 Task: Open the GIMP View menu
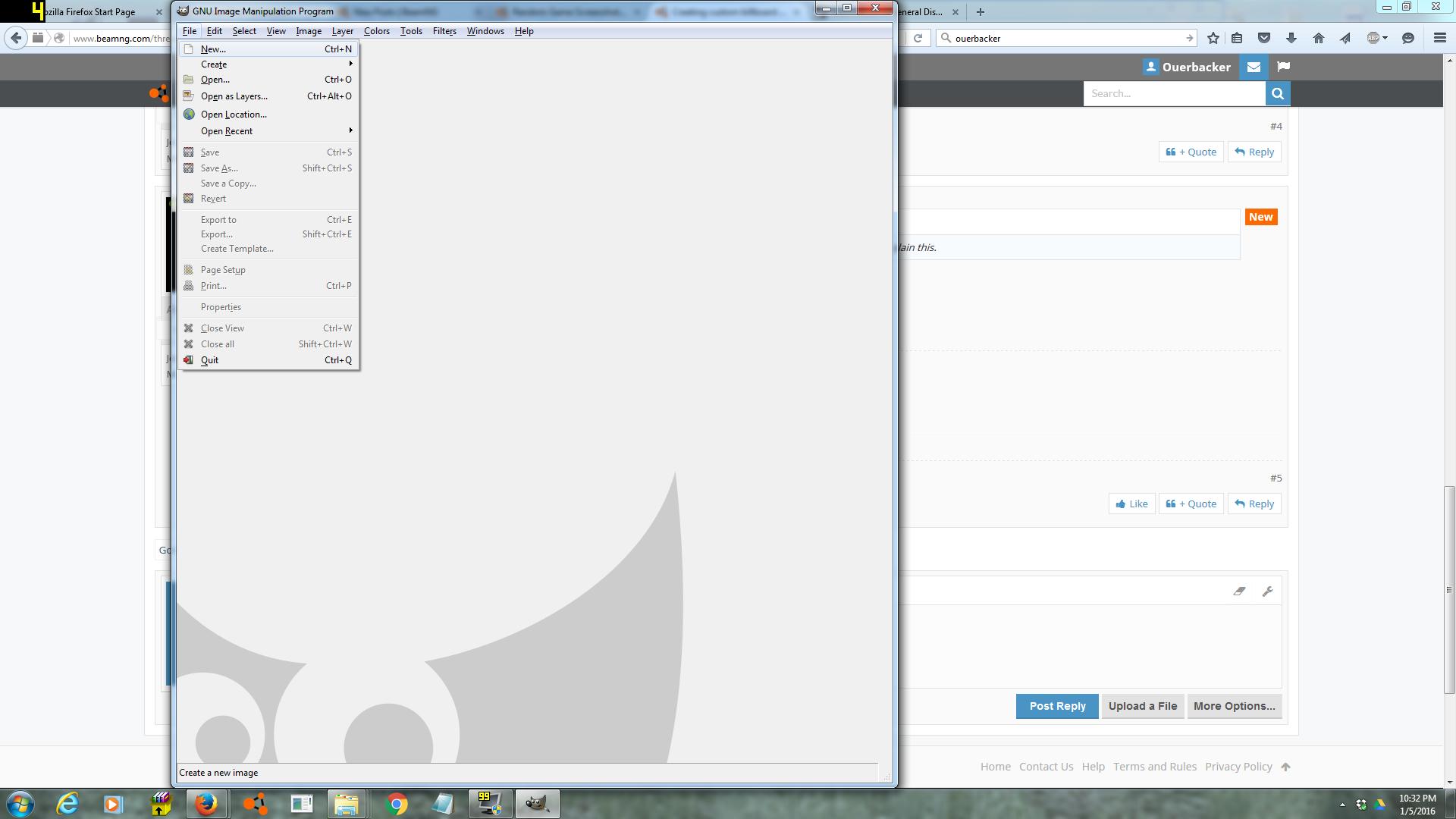coord(276,31)
